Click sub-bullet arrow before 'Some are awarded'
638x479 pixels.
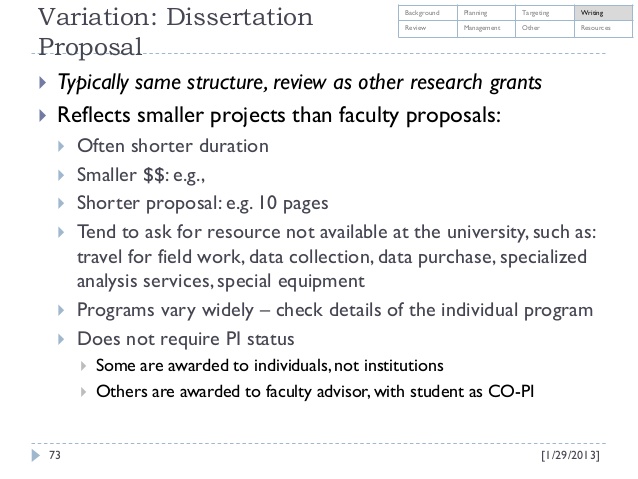83,366
